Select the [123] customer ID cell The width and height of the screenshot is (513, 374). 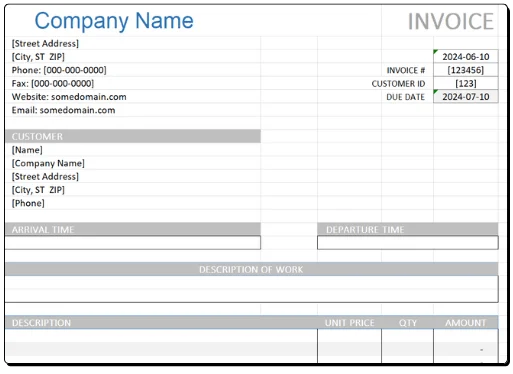pyautogui.click(x=466, y=83)
